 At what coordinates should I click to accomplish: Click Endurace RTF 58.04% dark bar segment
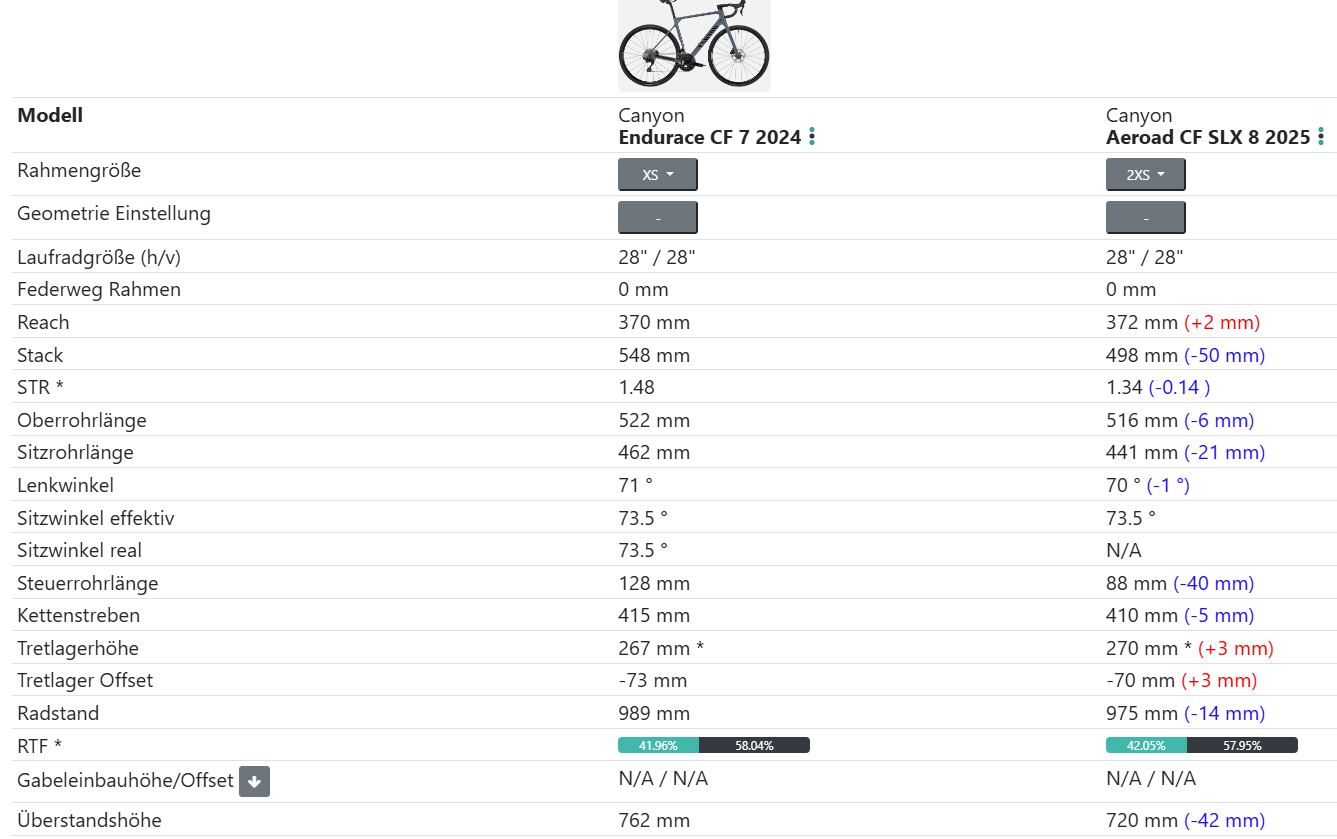(x=754, y=745)
